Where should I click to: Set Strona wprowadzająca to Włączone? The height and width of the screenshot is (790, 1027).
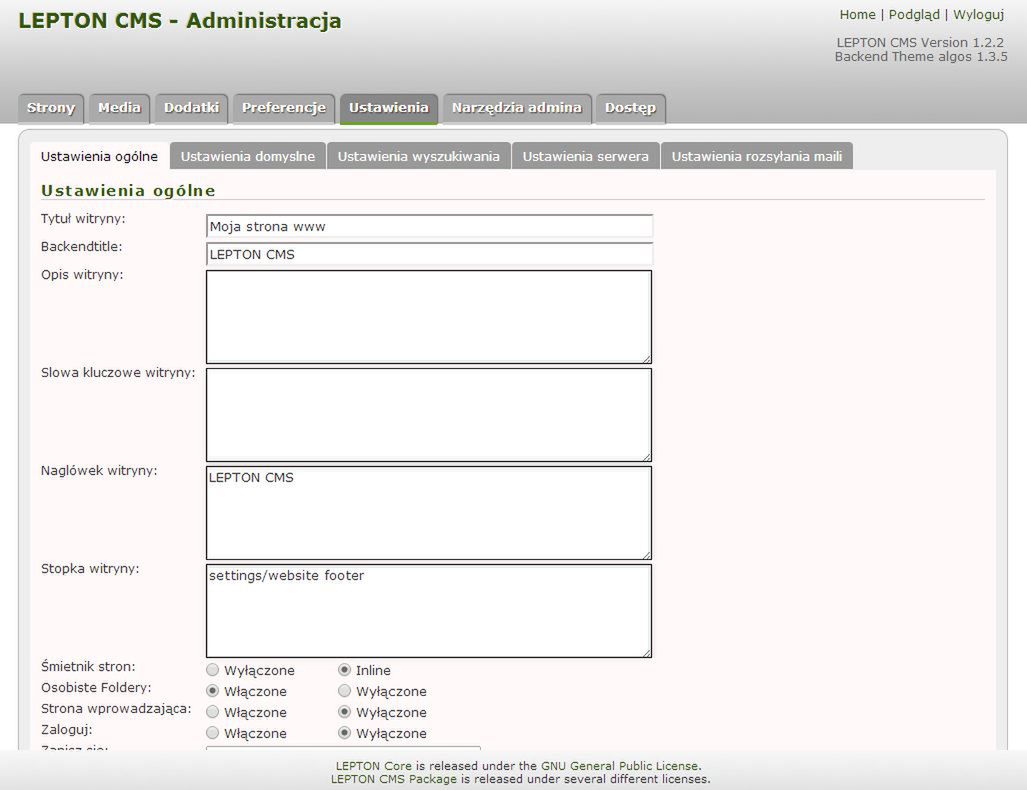coord(212,711)
